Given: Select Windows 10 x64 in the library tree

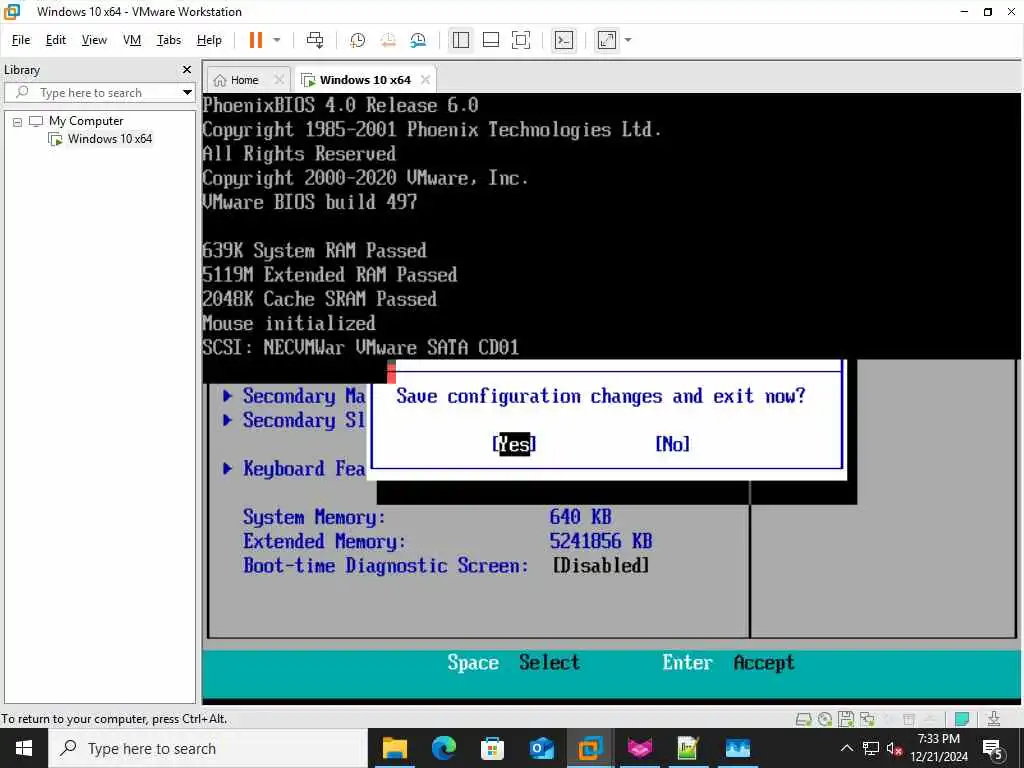Looking at the screenshot, I should pos(109,138).
